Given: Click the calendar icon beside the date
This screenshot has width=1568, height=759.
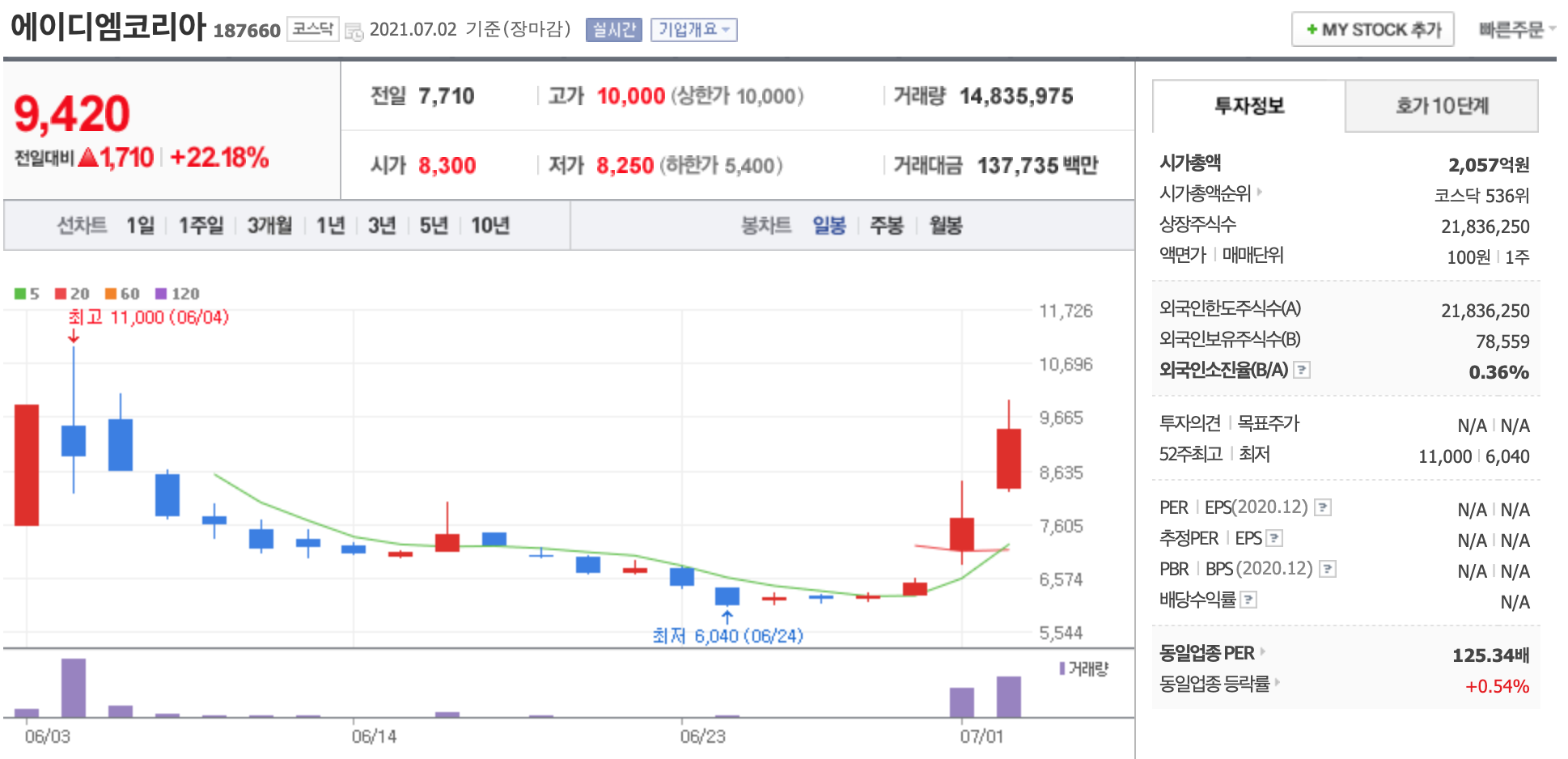Looking at the screenshot, I should tap(354, 32).
